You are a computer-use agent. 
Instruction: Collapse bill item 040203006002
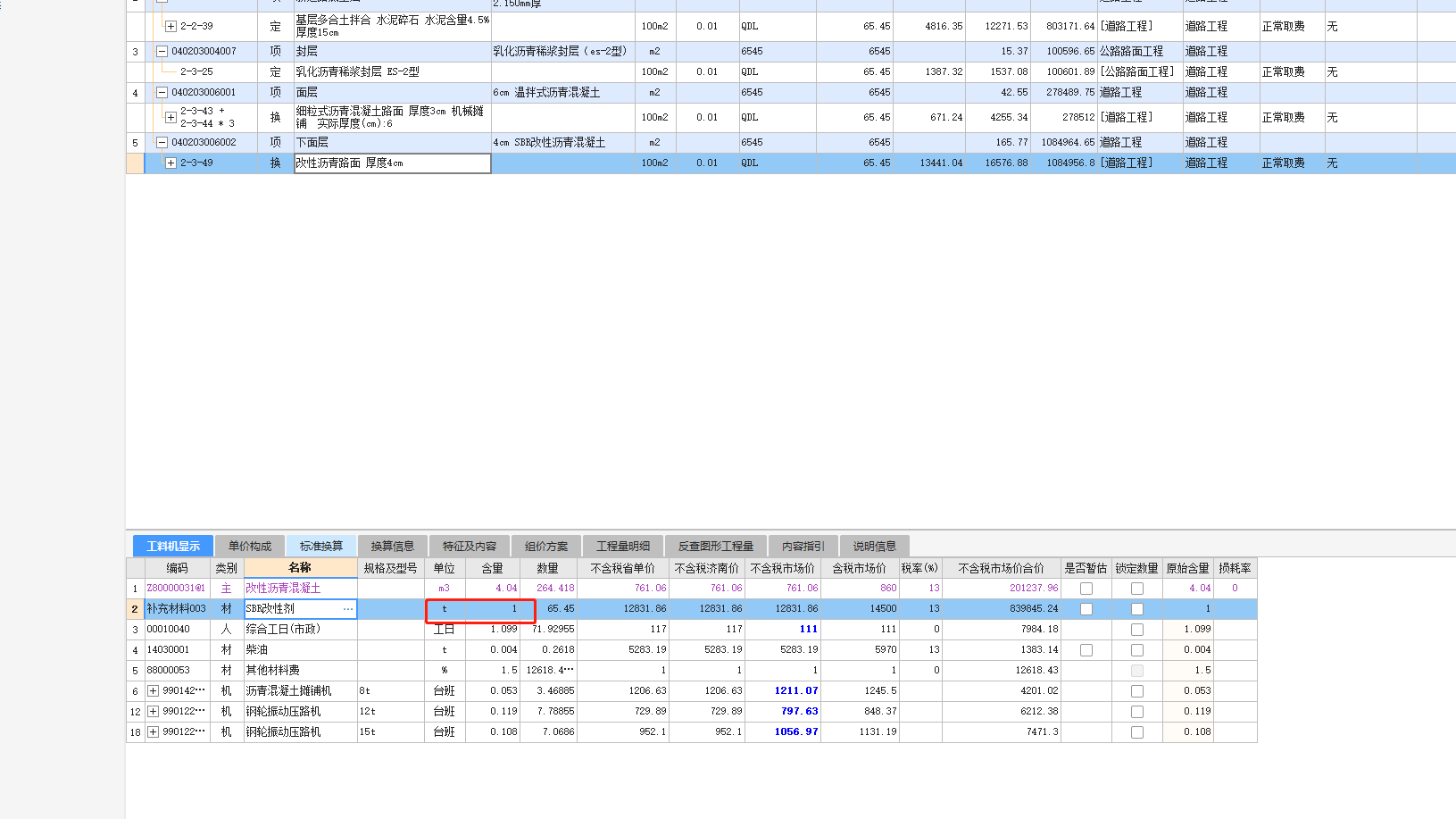162,143
